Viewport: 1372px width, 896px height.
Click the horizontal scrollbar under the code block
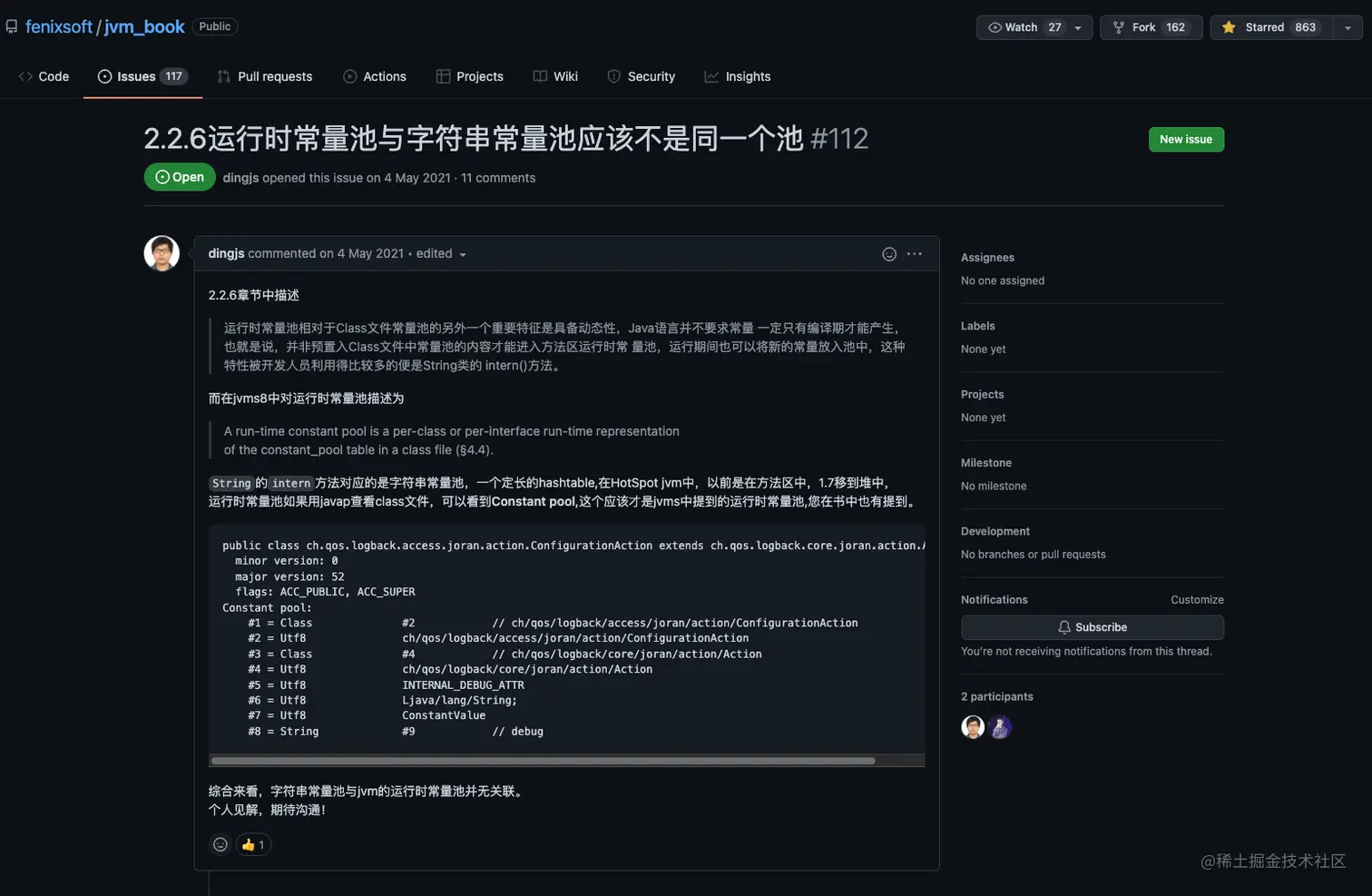[543, 761]
